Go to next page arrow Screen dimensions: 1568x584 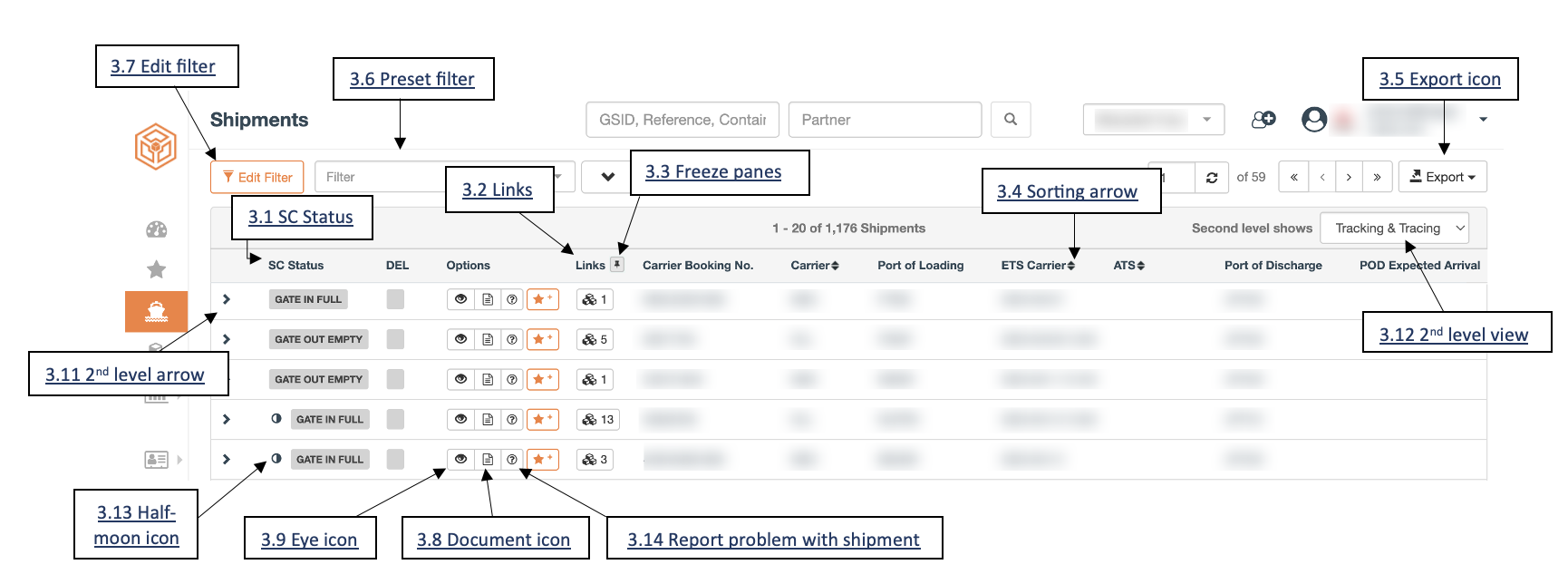(1349, 177)
